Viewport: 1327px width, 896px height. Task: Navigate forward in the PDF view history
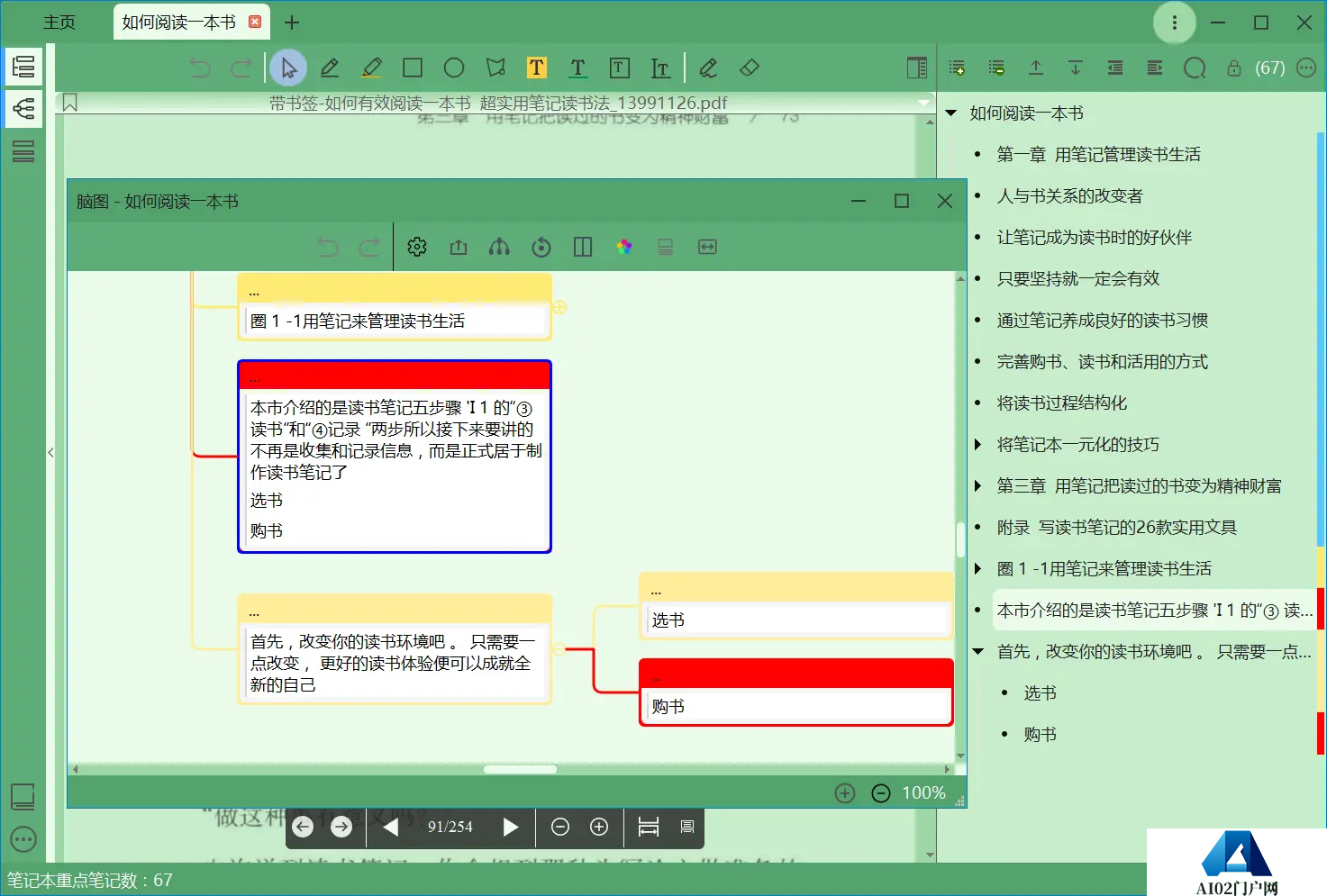point(341,827)
